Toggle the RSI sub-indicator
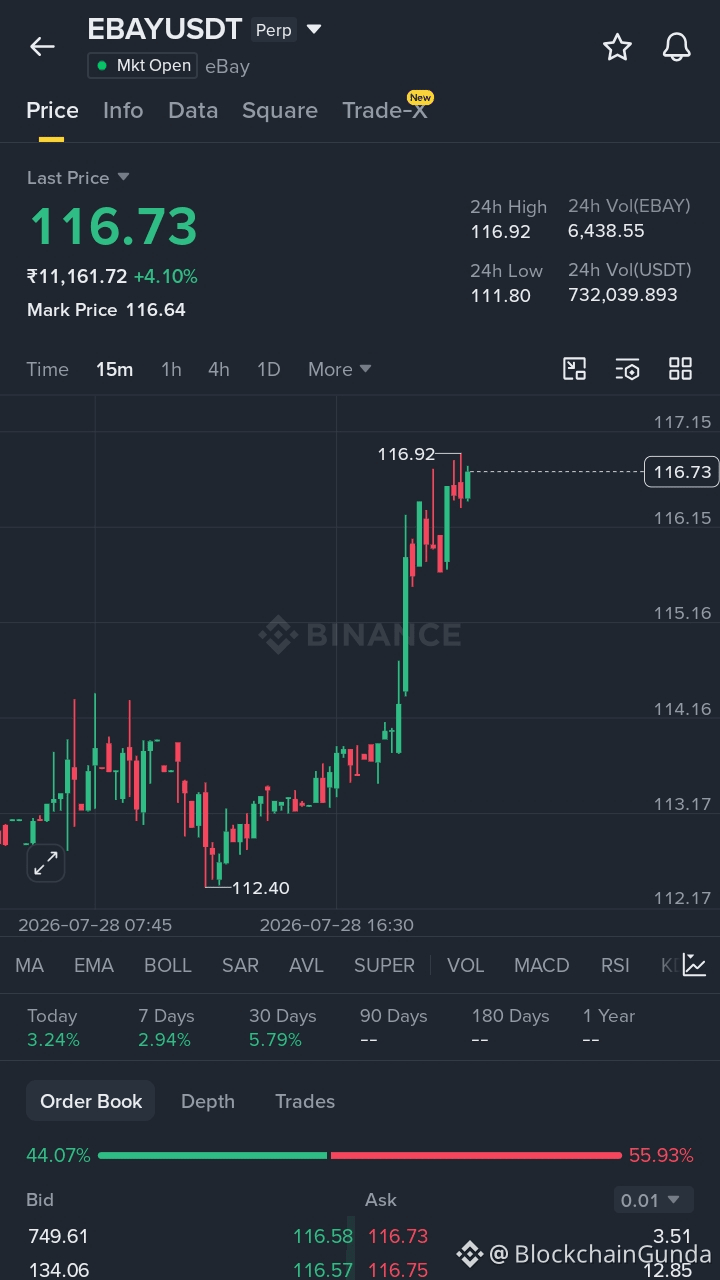Image resolution: width=720 pixels, height=1280 pixels. tap(615, 965)
